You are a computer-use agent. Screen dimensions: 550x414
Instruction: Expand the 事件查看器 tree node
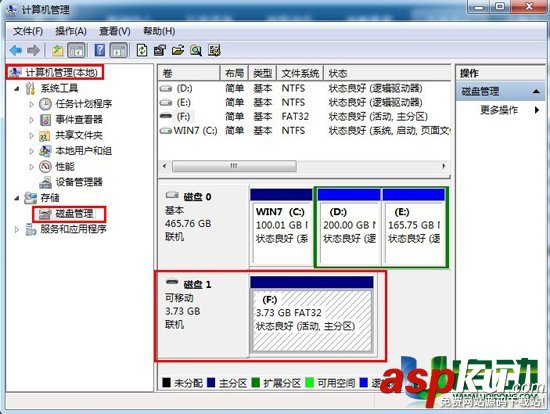tap(32, 120)
